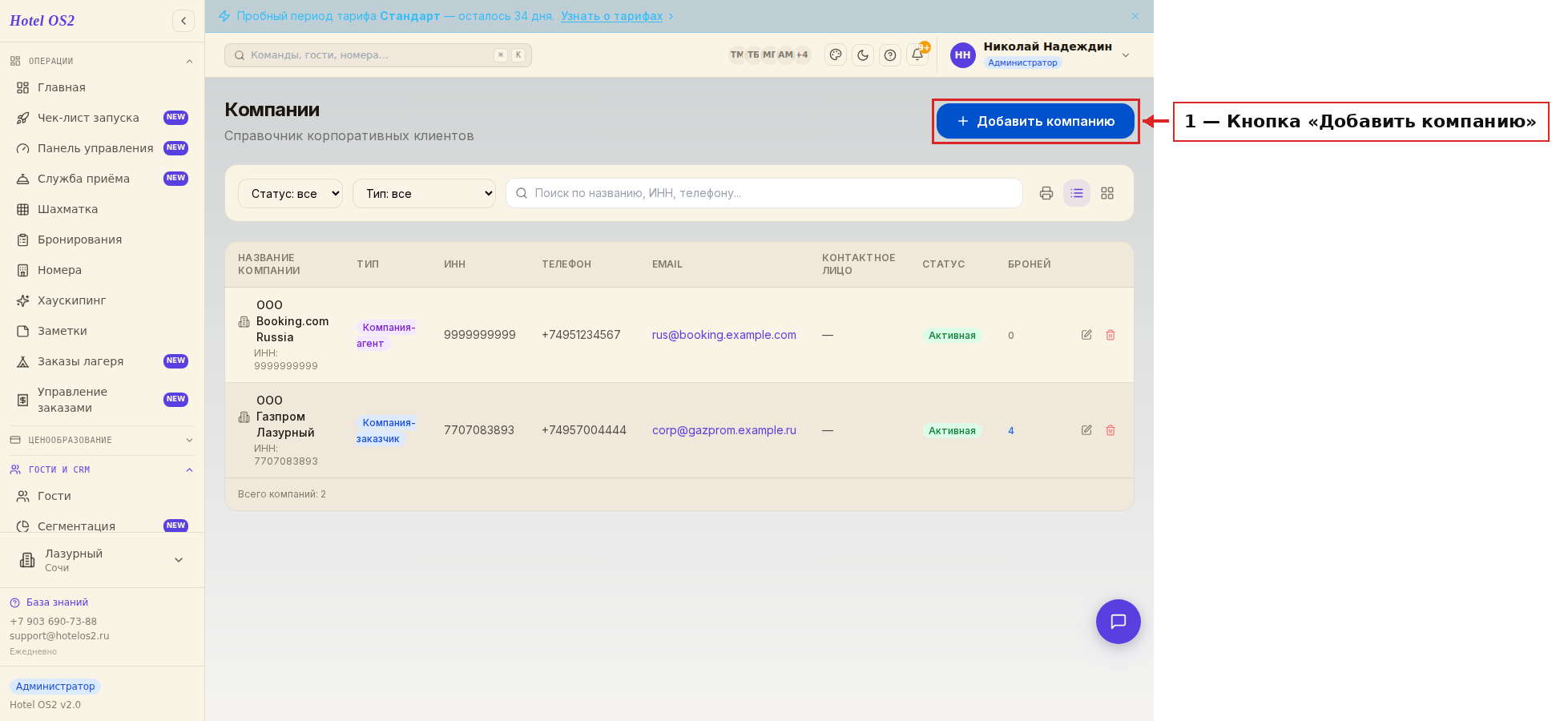Collapse the sidebar with the arrow button

(x=183, y=21)
